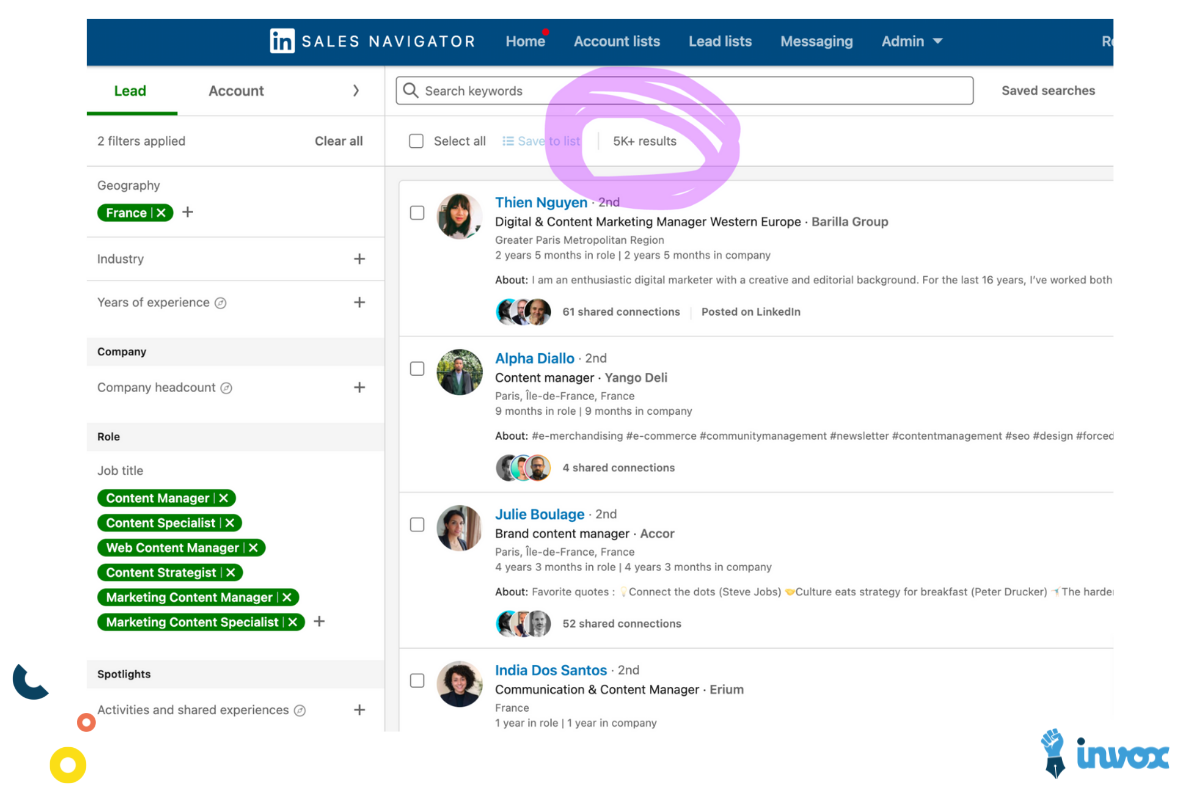Image resolution: width=1200 pixels, height=800 pixels.
Task: Add another Job title filter
Action: pos(319,621)
